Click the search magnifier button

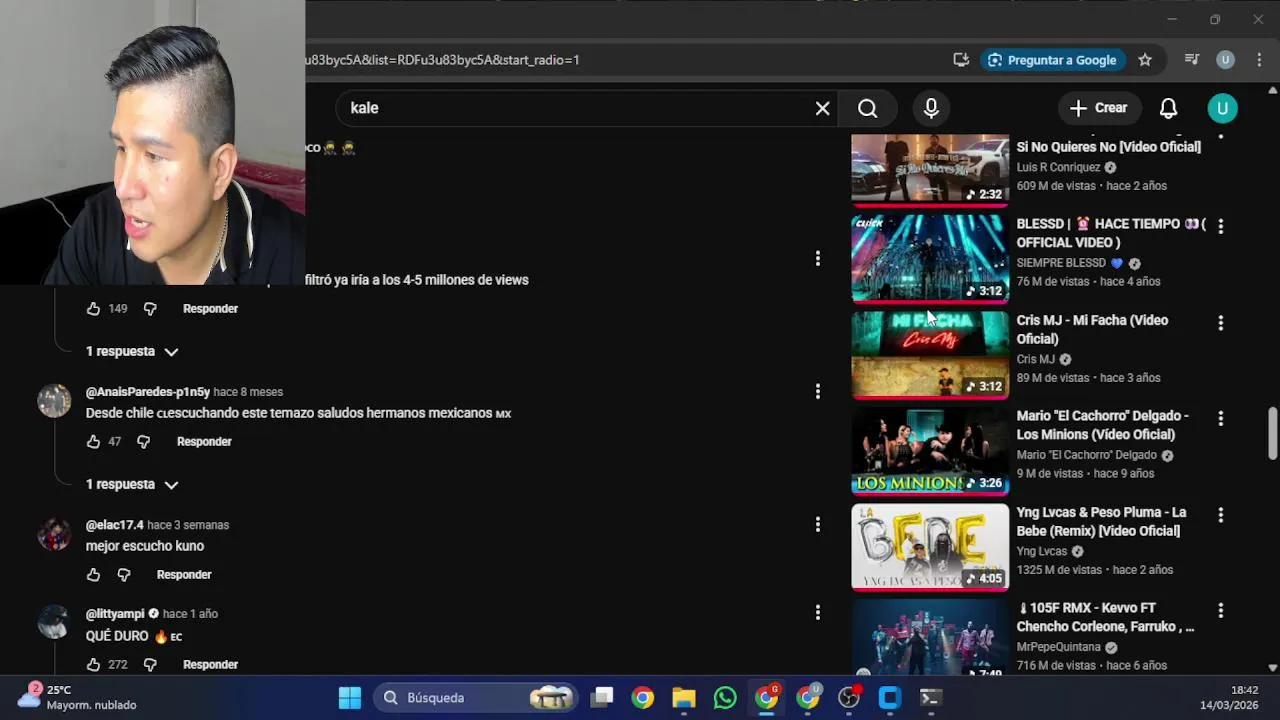click(x=867, y=108)
